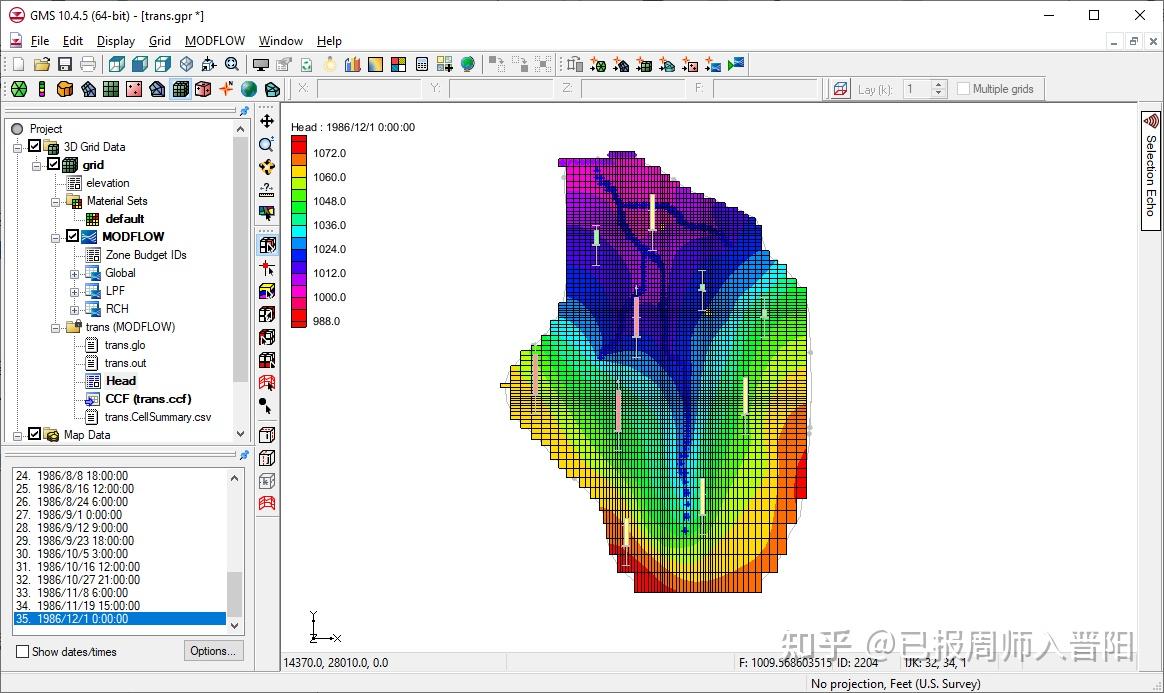This screenshot has width=1164, height=693.
Task: Click the red 1072.0 color in the legend
Action: click(299, 146)
